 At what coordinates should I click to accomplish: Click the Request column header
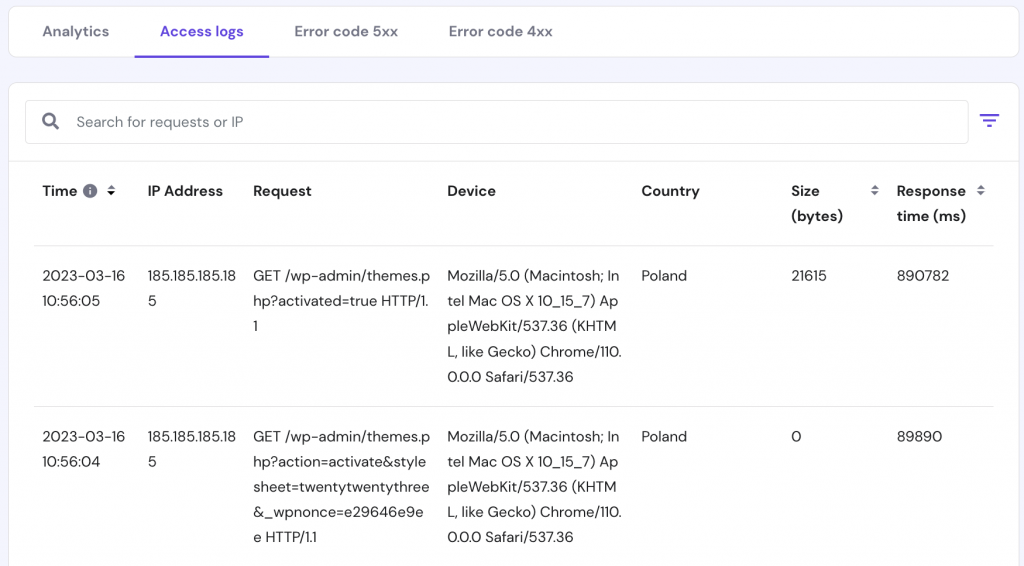pos(282,191)
